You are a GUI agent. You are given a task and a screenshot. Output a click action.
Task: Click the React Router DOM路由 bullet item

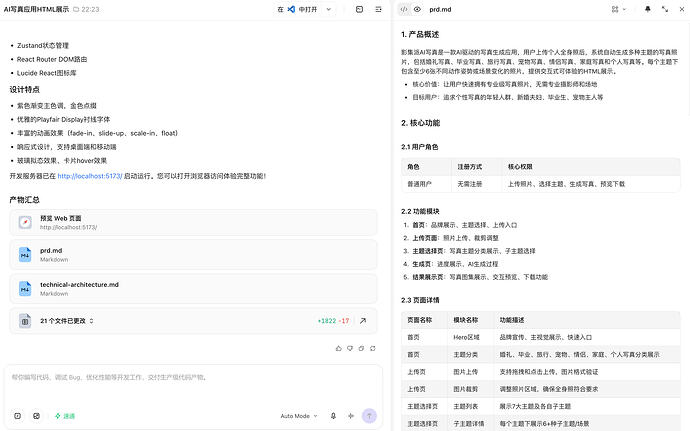(x=52, y=59)
